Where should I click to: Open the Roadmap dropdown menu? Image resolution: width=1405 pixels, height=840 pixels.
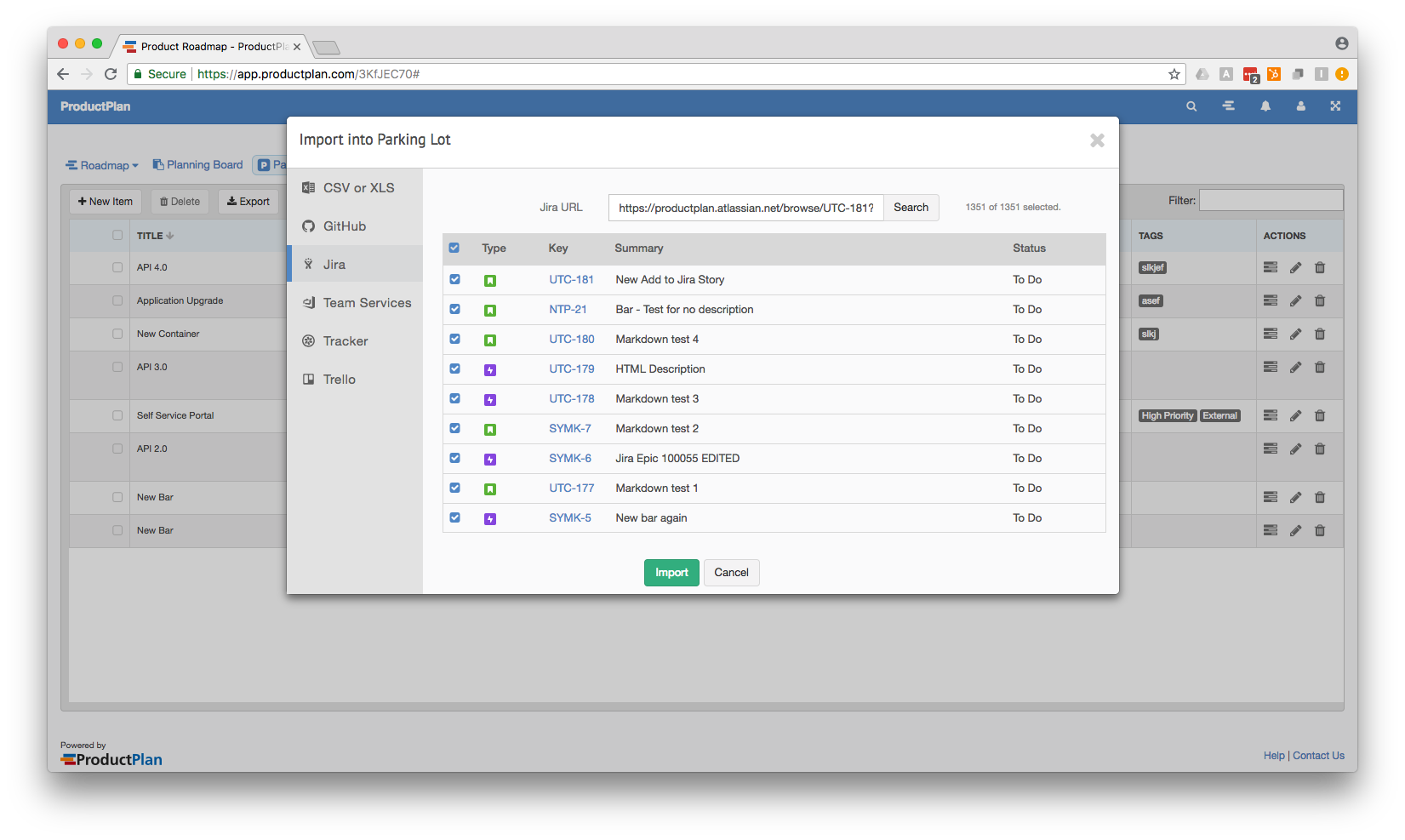[103, 165]
